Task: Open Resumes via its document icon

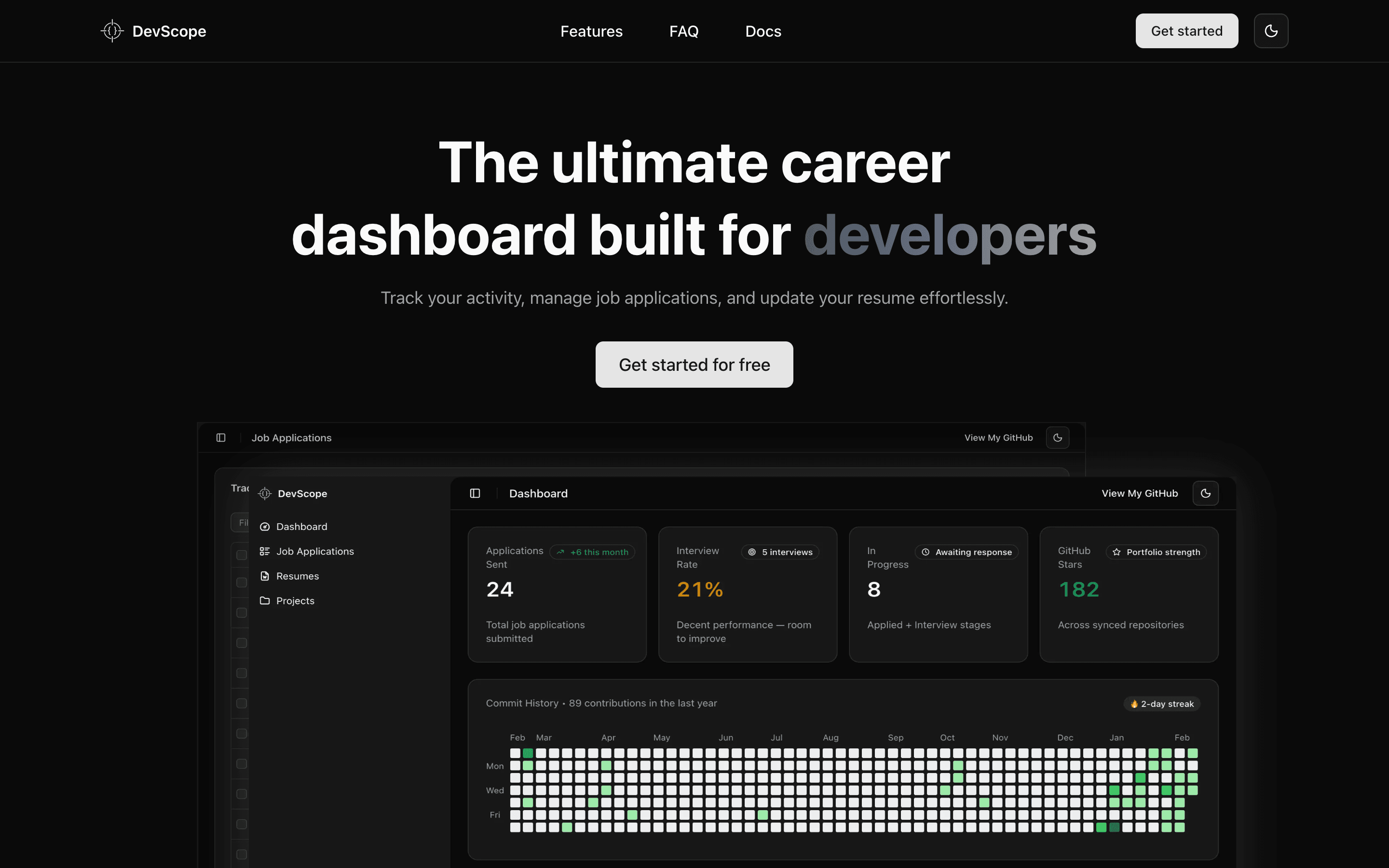Action: [265, 576]
